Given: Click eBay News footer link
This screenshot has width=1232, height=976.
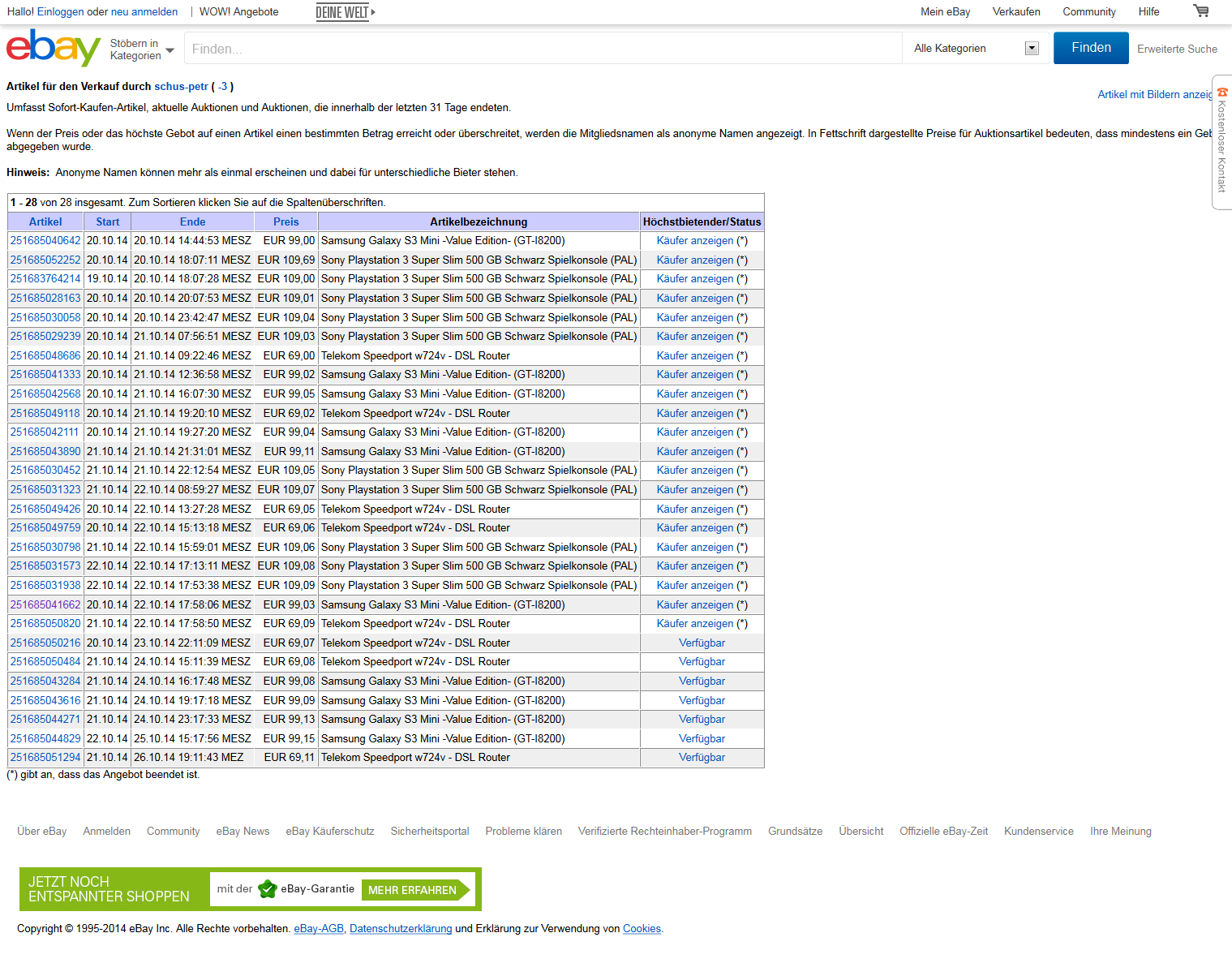Looking at the screenshot, I should [243, 832].
